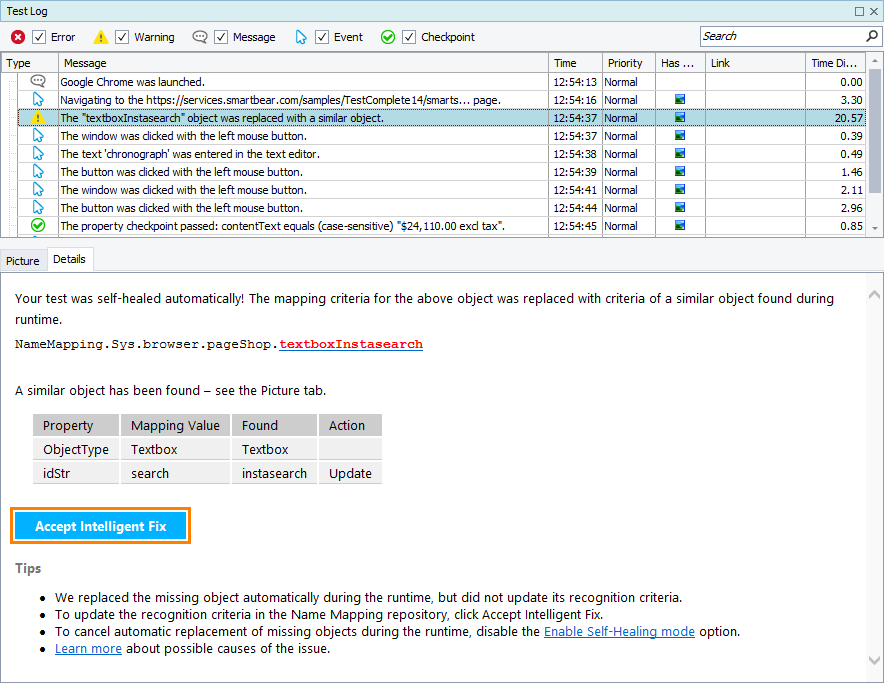This screenshot has height=683, width=884.
Task: Uncheck the Checkpoint filter checkbox
Action: pyautogui.click(x=408, y=36)
